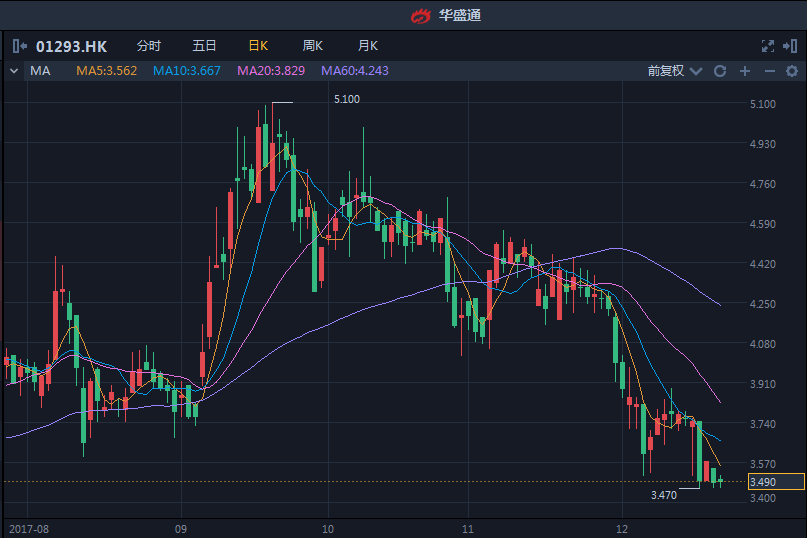The image size is (807, 538).
Task: Zoom in the chart with plus icon
Action: pyautogui.click(x=744, y=71)
